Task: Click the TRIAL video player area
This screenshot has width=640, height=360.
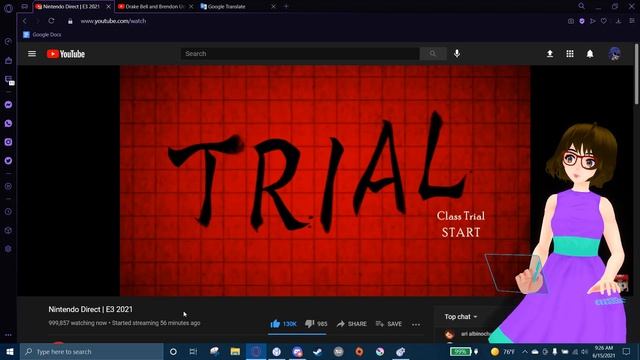Action: click(325, 181)
